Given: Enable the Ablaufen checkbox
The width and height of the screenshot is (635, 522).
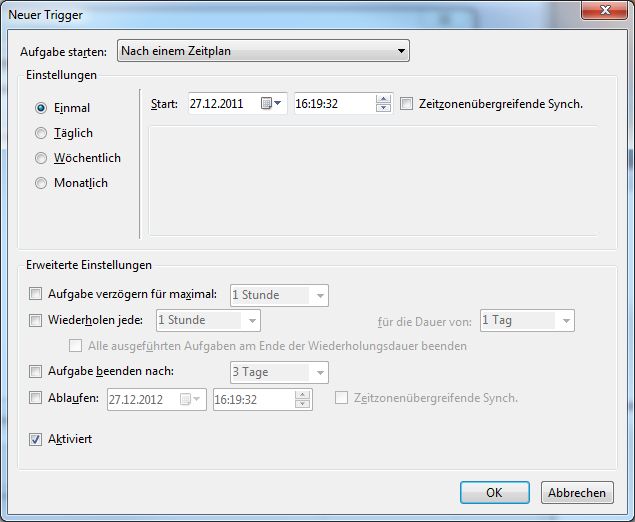Looking at the screenshot, I should 35,398.
